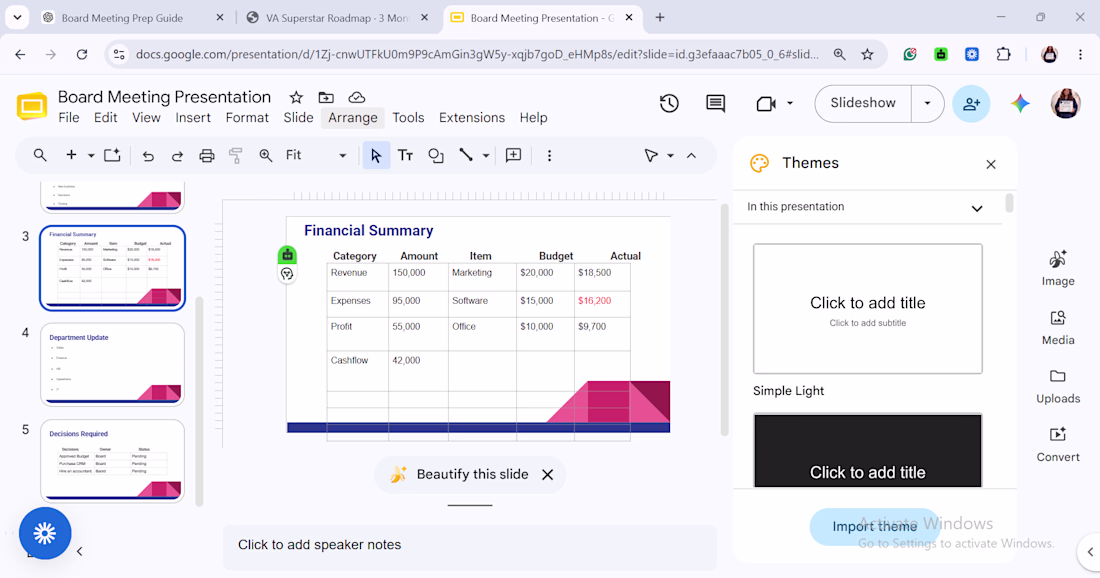Image resolution: width=1100 pixels, height=578 pixels.
Task: Select slide 4 Department Update thumbnail
Action: click(x=112, y=364)
